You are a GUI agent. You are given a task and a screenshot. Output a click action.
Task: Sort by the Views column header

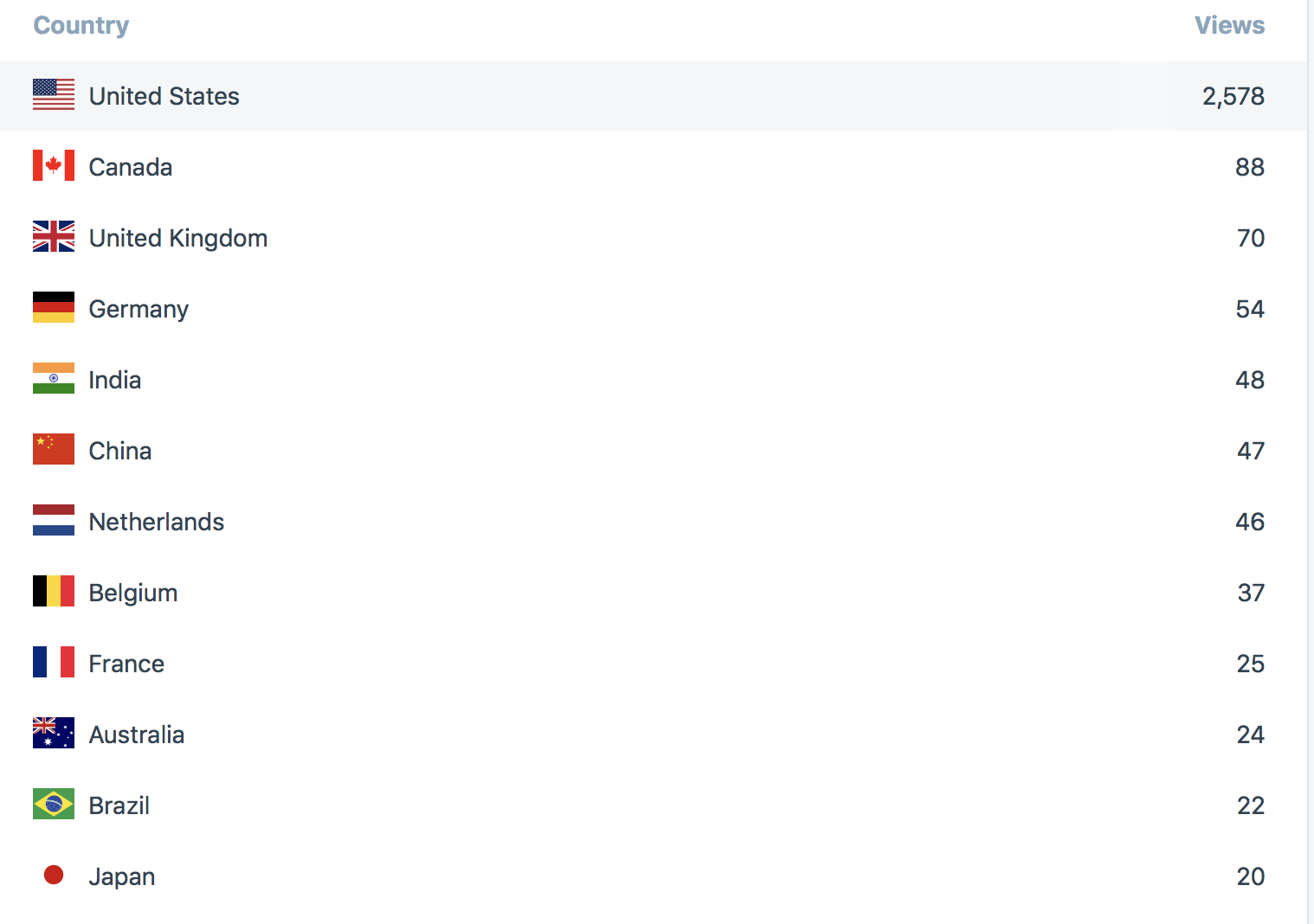pyautogui.click(x=1229, y=26)
